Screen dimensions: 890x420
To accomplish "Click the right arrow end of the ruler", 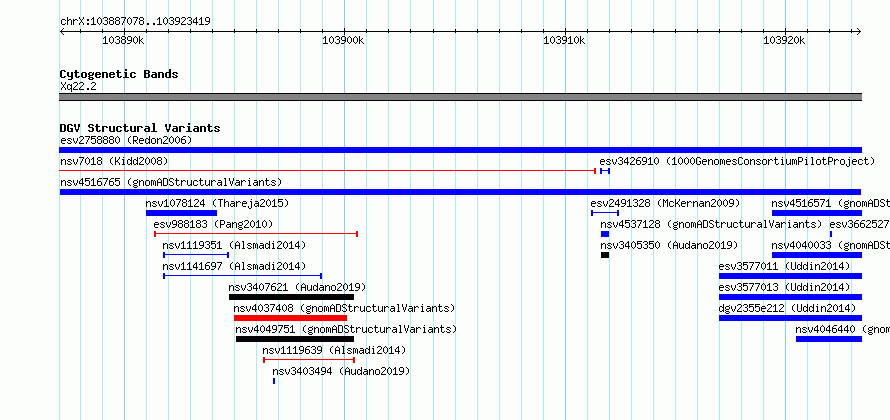I will 858,32.
